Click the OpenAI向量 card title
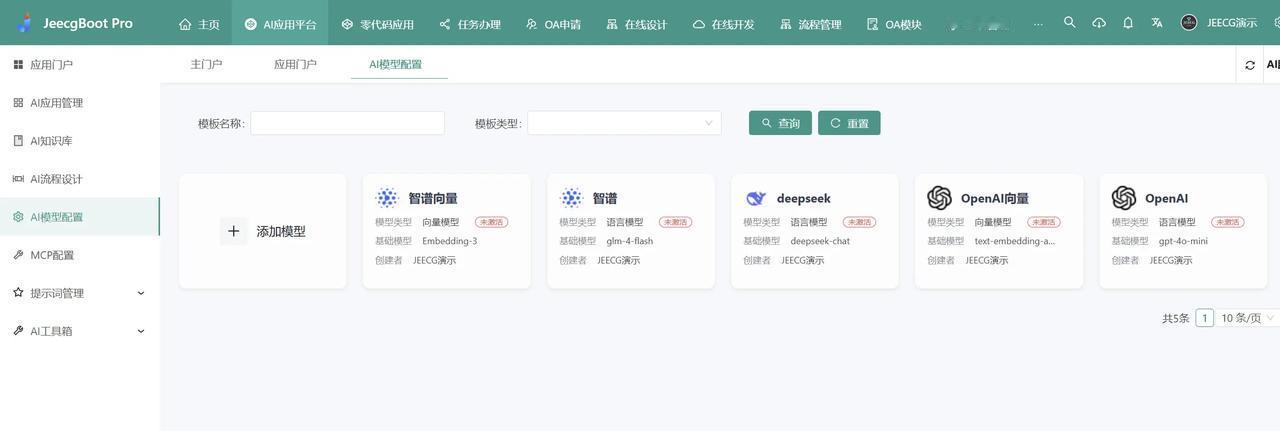This screenshot has height=431, width=1280. click(x=995, y=198)
